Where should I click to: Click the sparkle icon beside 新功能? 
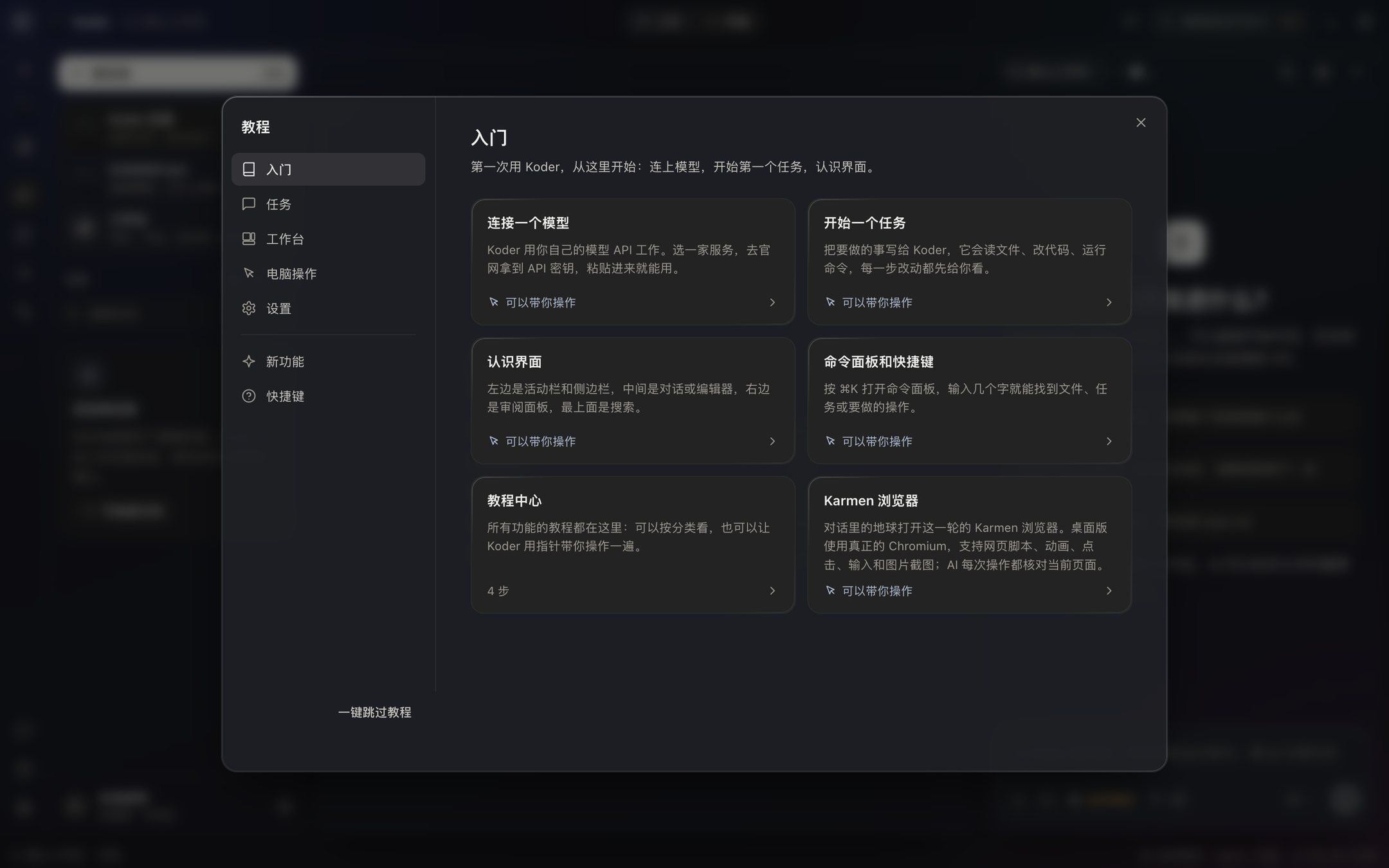tap(249, 361)
